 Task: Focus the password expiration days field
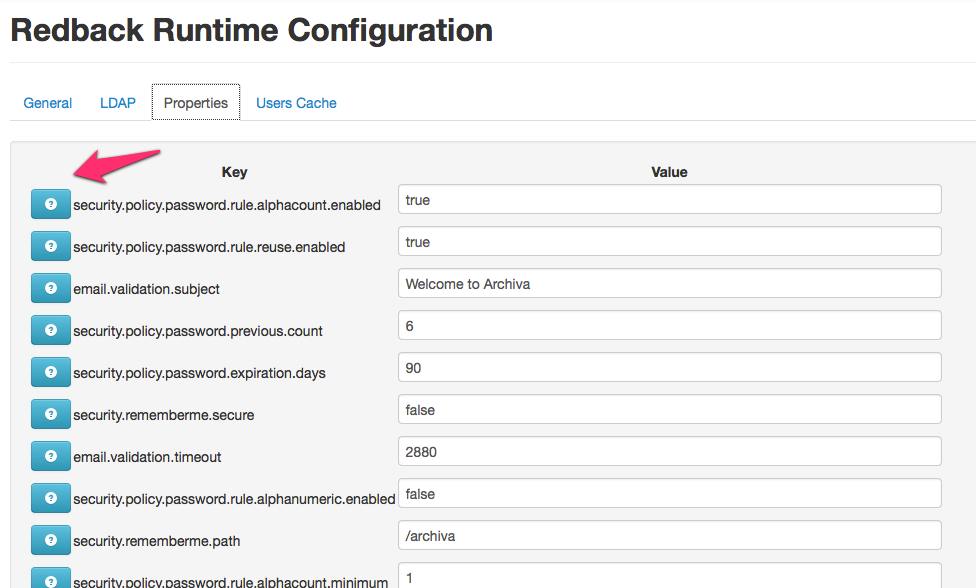(669, 368)
